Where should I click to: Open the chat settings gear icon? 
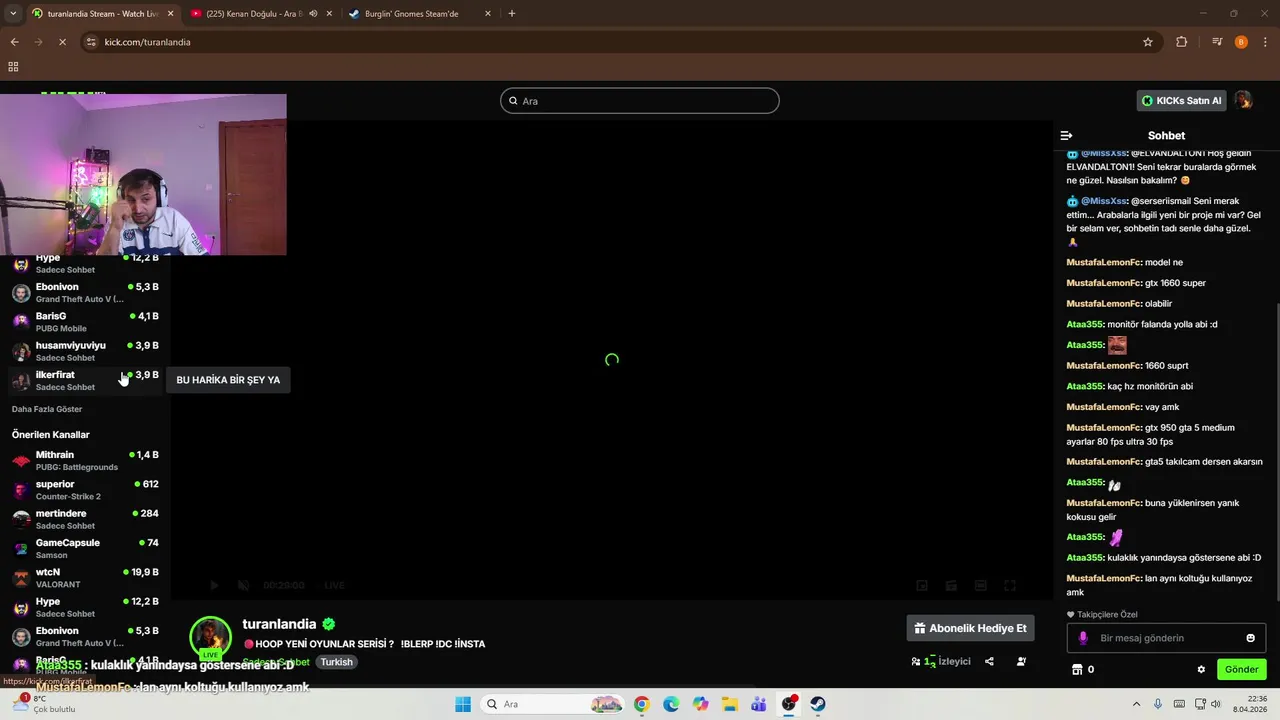1201,669
